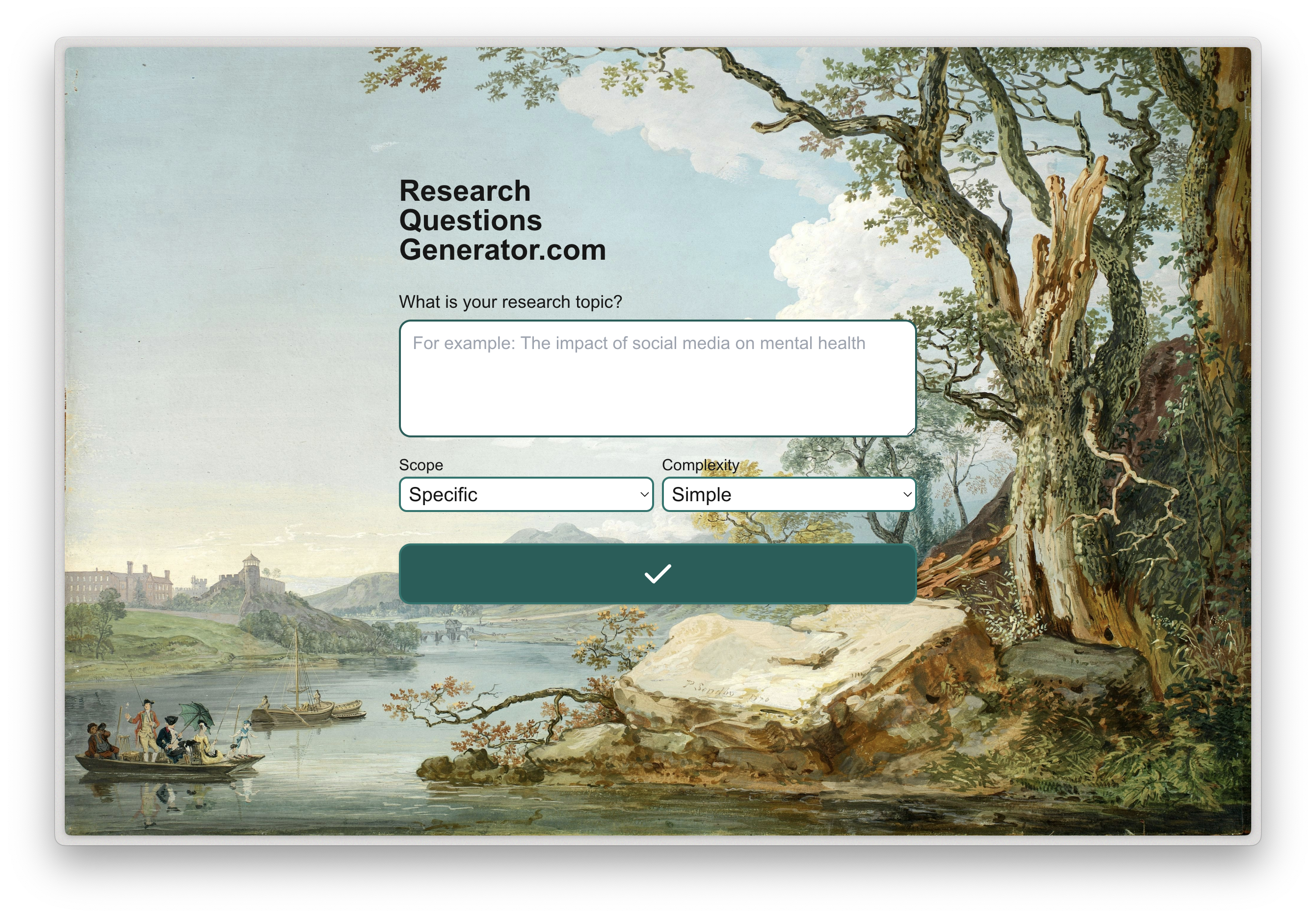Click the Scope label
This screenshot has height=918, width=1316.
tap(421, 465)
